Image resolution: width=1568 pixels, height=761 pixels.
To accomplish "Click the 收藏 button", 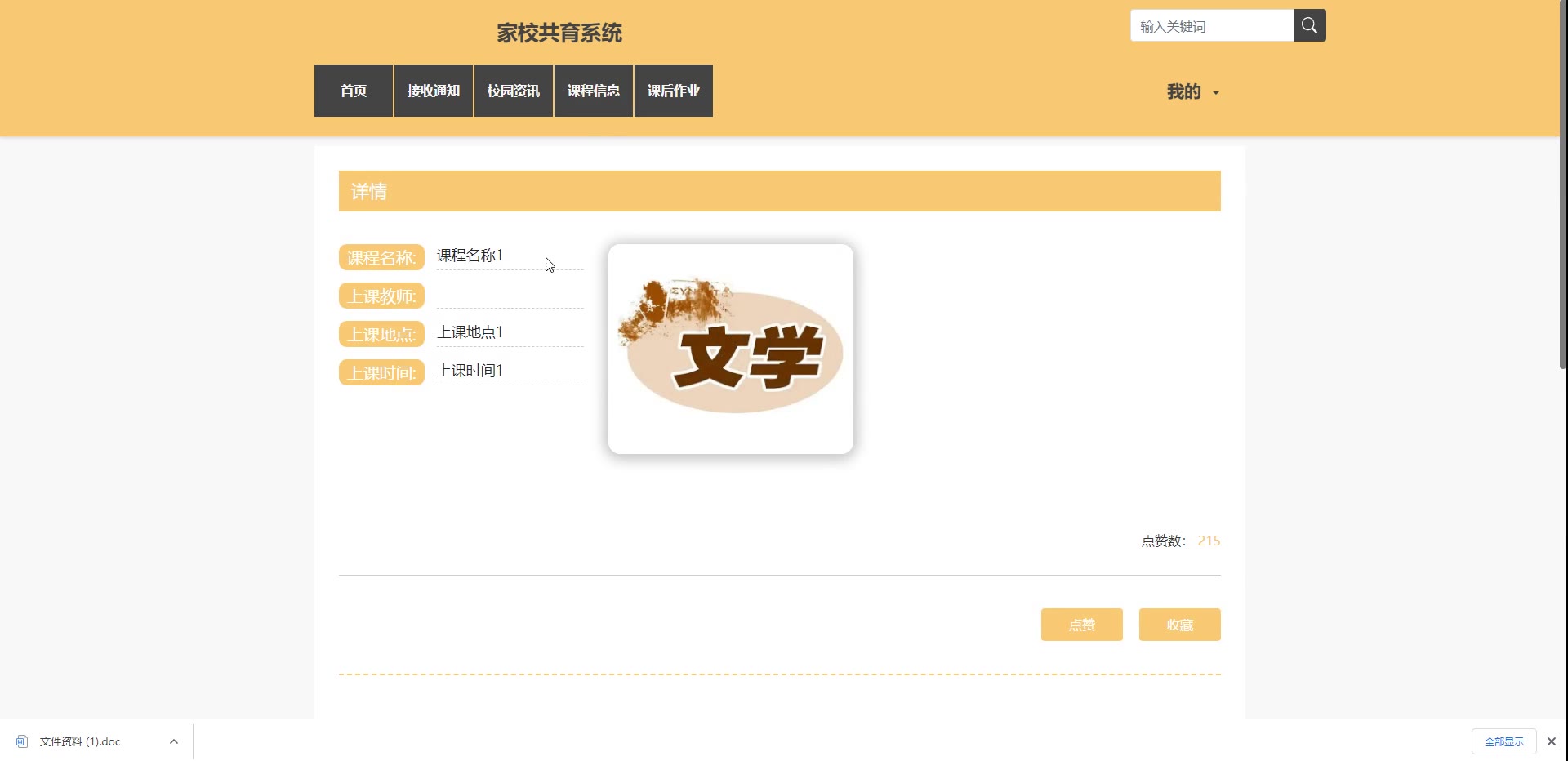I will [x=1180, y=625].
